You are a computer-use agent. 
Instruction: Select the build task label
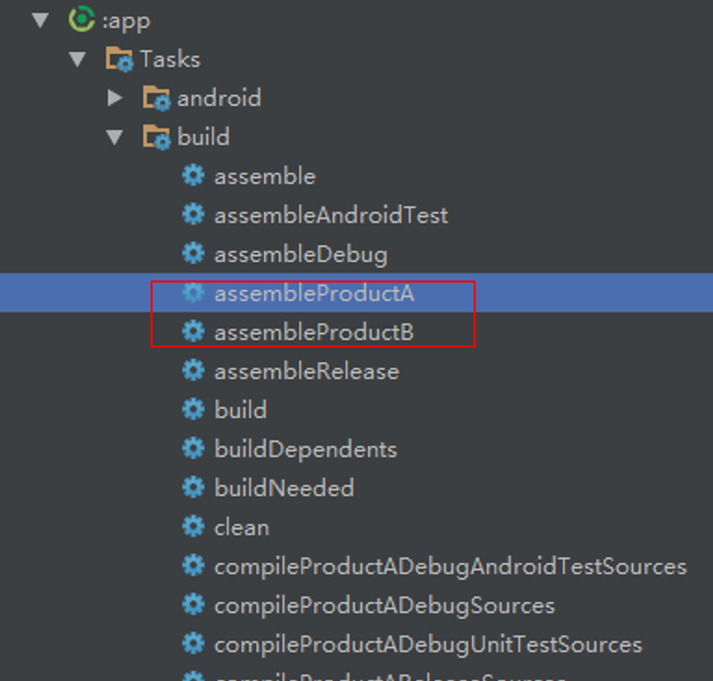(240, 410)
